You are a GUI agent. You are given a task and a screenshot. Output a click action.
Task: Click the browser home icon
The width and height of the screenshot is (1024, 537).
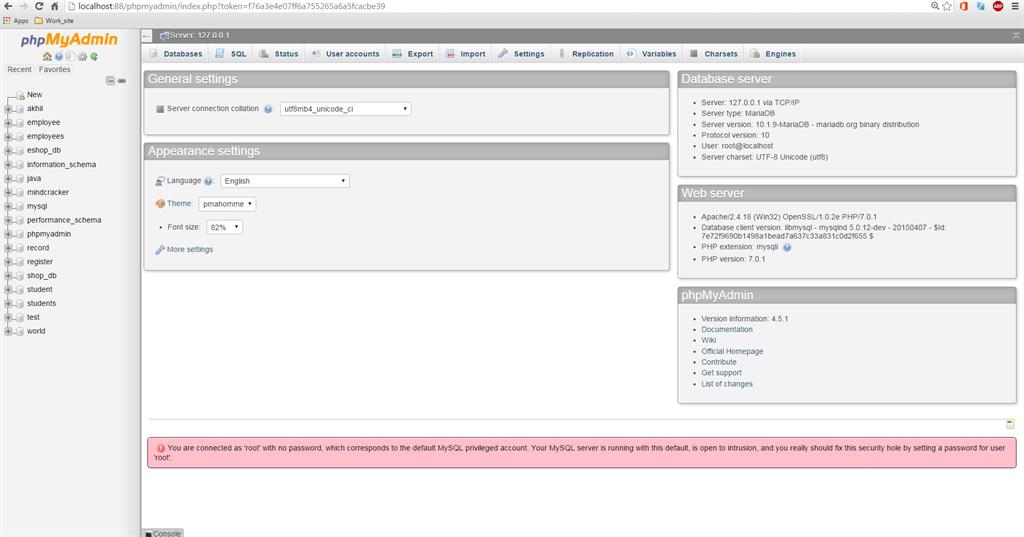(x=55, y=6)
